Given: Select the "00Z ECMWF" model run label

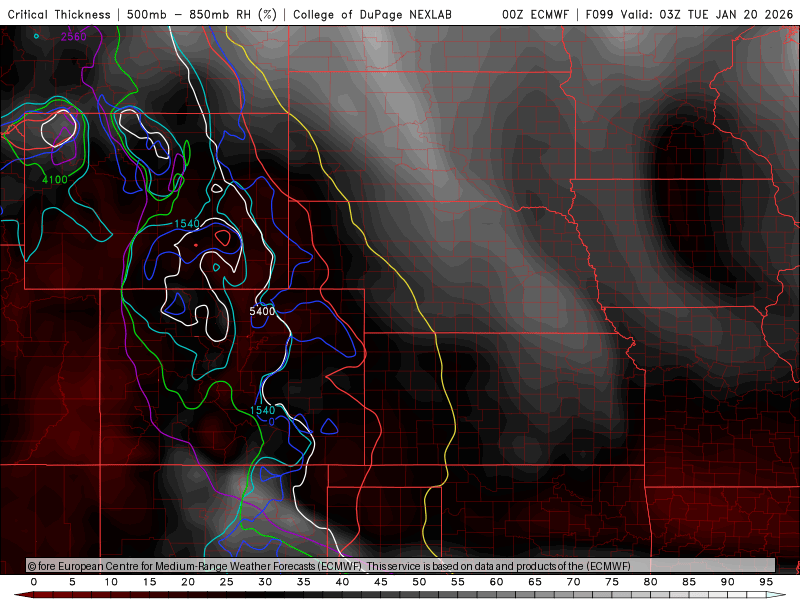Looking at the screenshot, I should (x=535, y=14).
